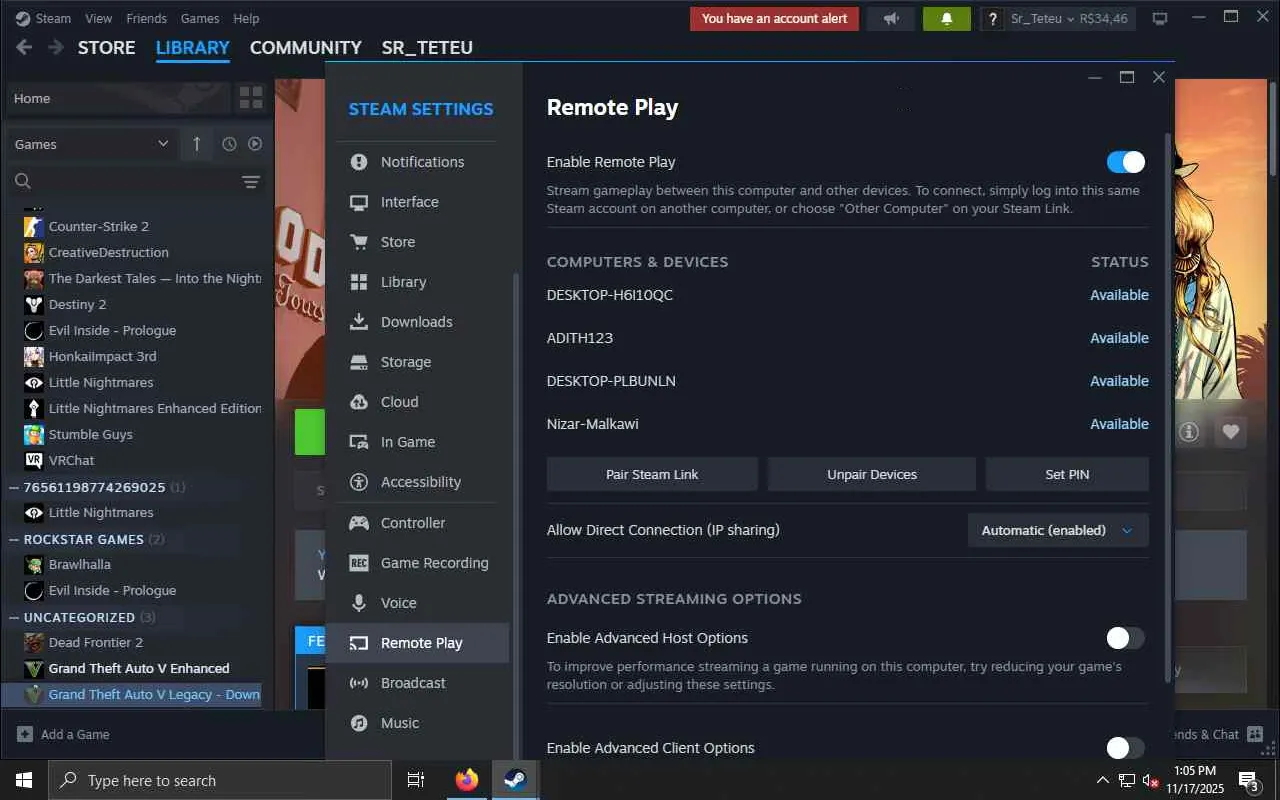Screen dimensions: 1280x800
Task: Click the green bell notifications icon
Action: [946, 19]
